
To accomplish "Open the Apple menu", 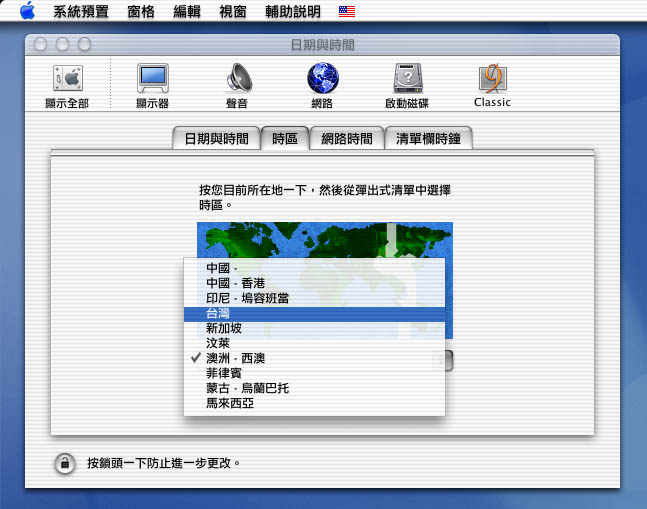I will (x=27, y=10).
